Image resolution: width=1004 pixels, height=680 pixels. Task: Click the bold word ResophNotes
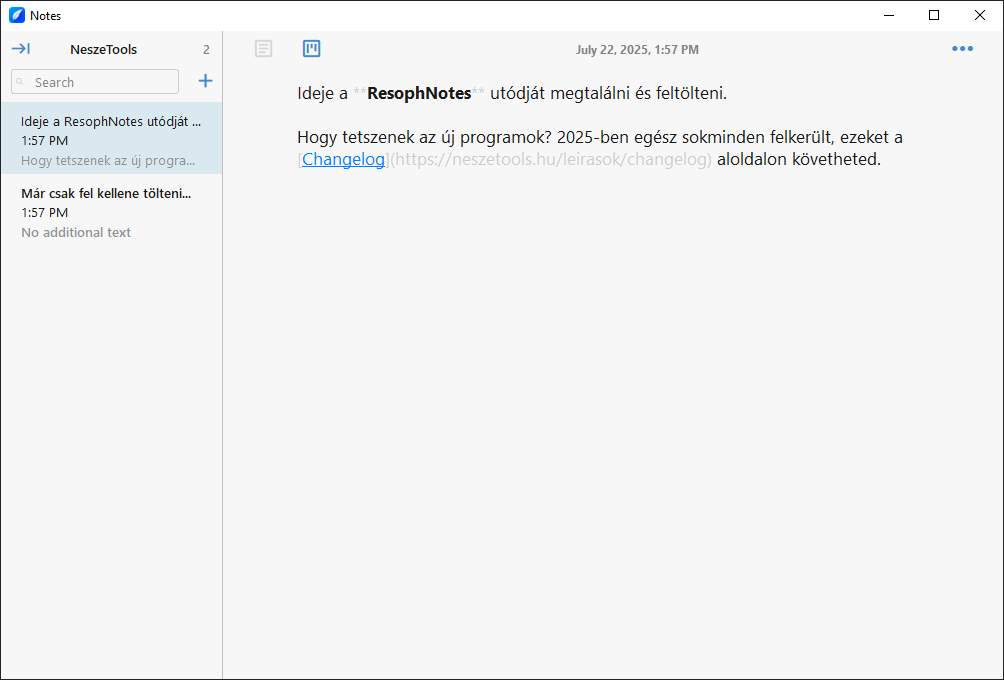419,93
